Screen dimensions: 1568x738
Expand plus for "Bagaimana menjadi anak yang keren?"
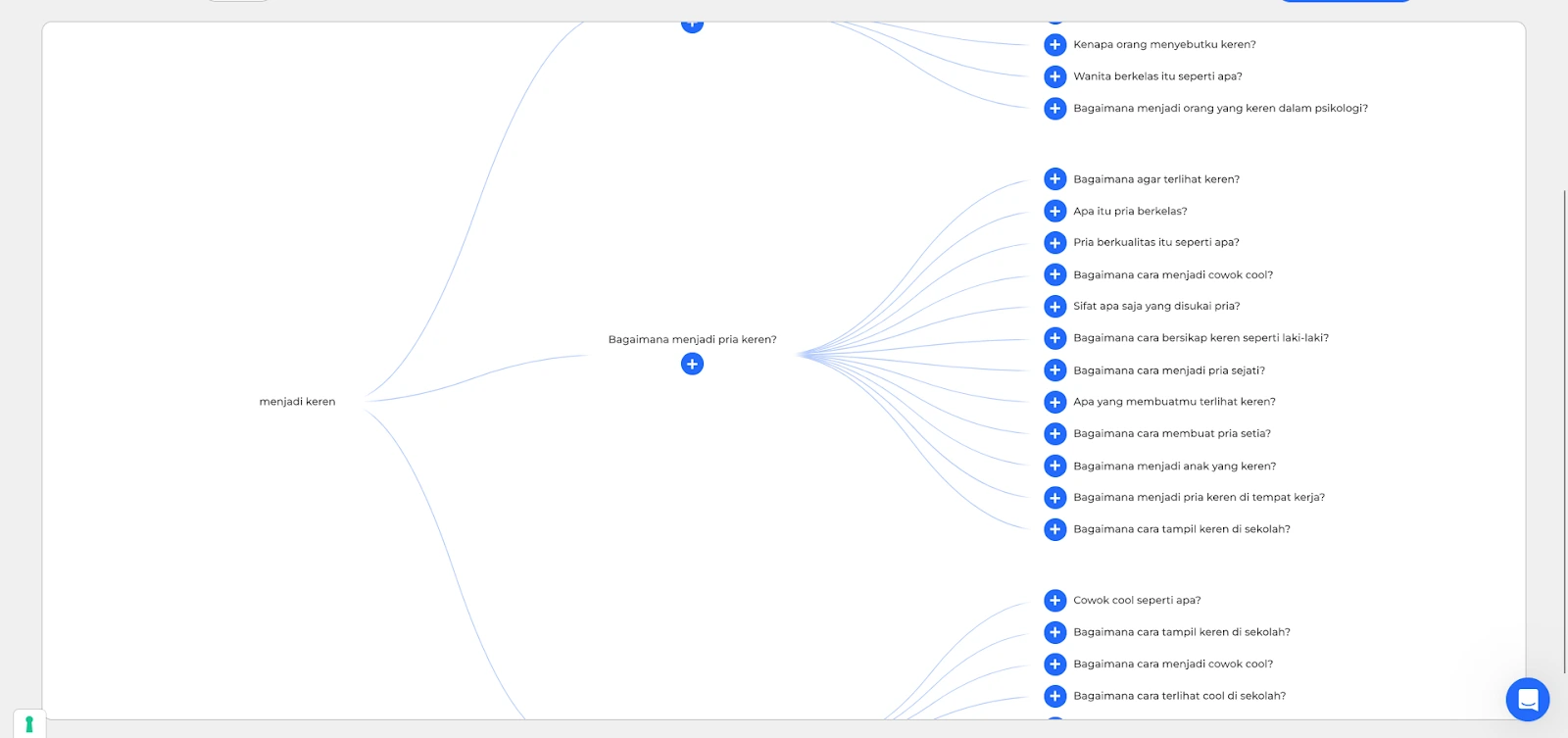(x=1054, y=466)
